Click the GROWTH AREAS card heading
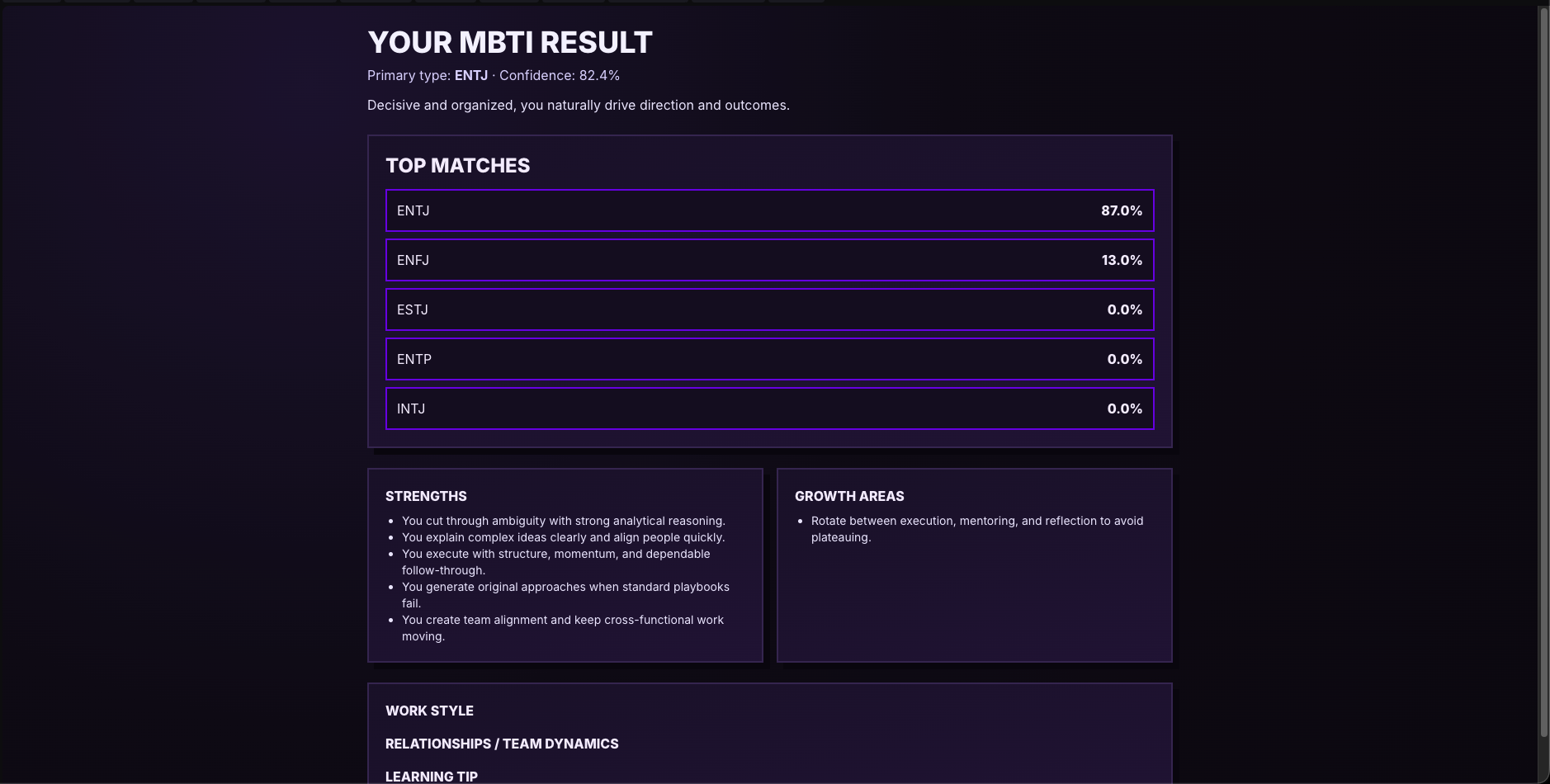Viewport: 1550px width, 784px height. point(849,496)
